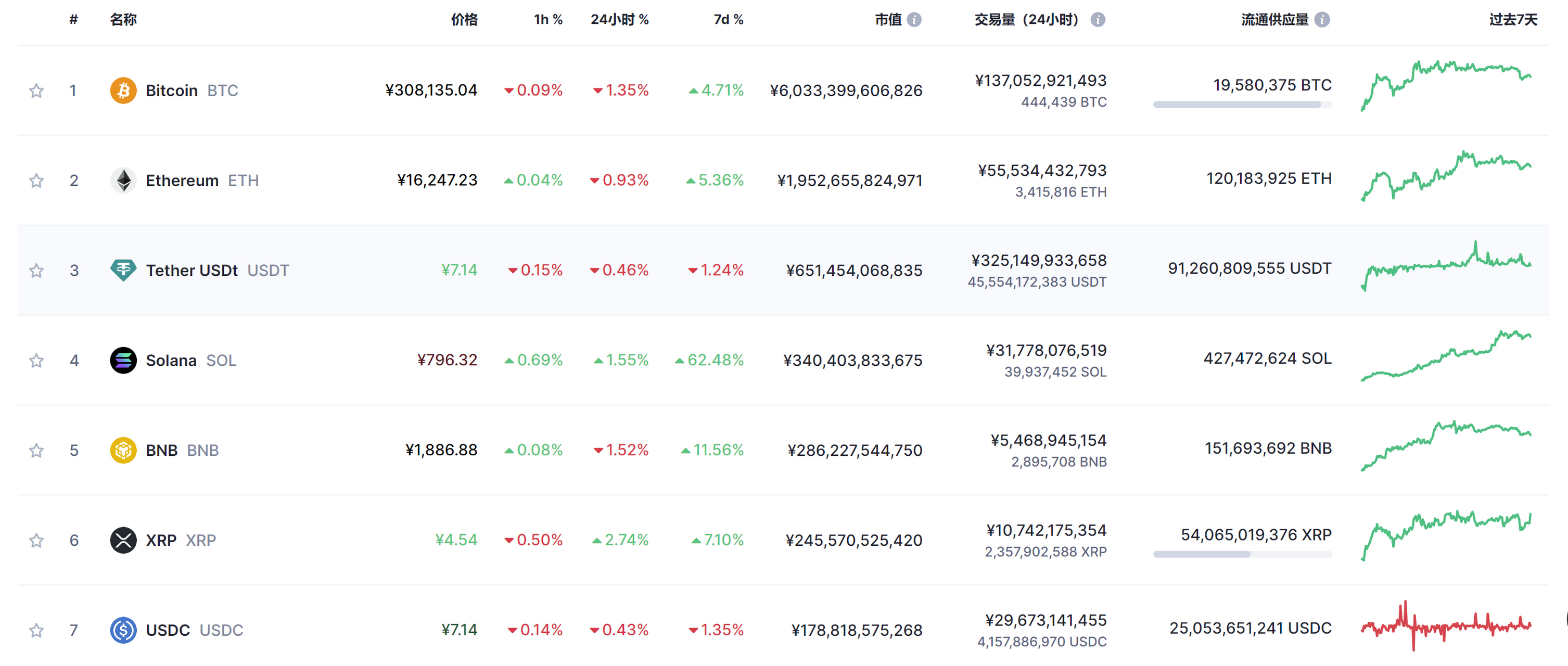Toggle watchlist star for Solana

[x=36, y=361]
